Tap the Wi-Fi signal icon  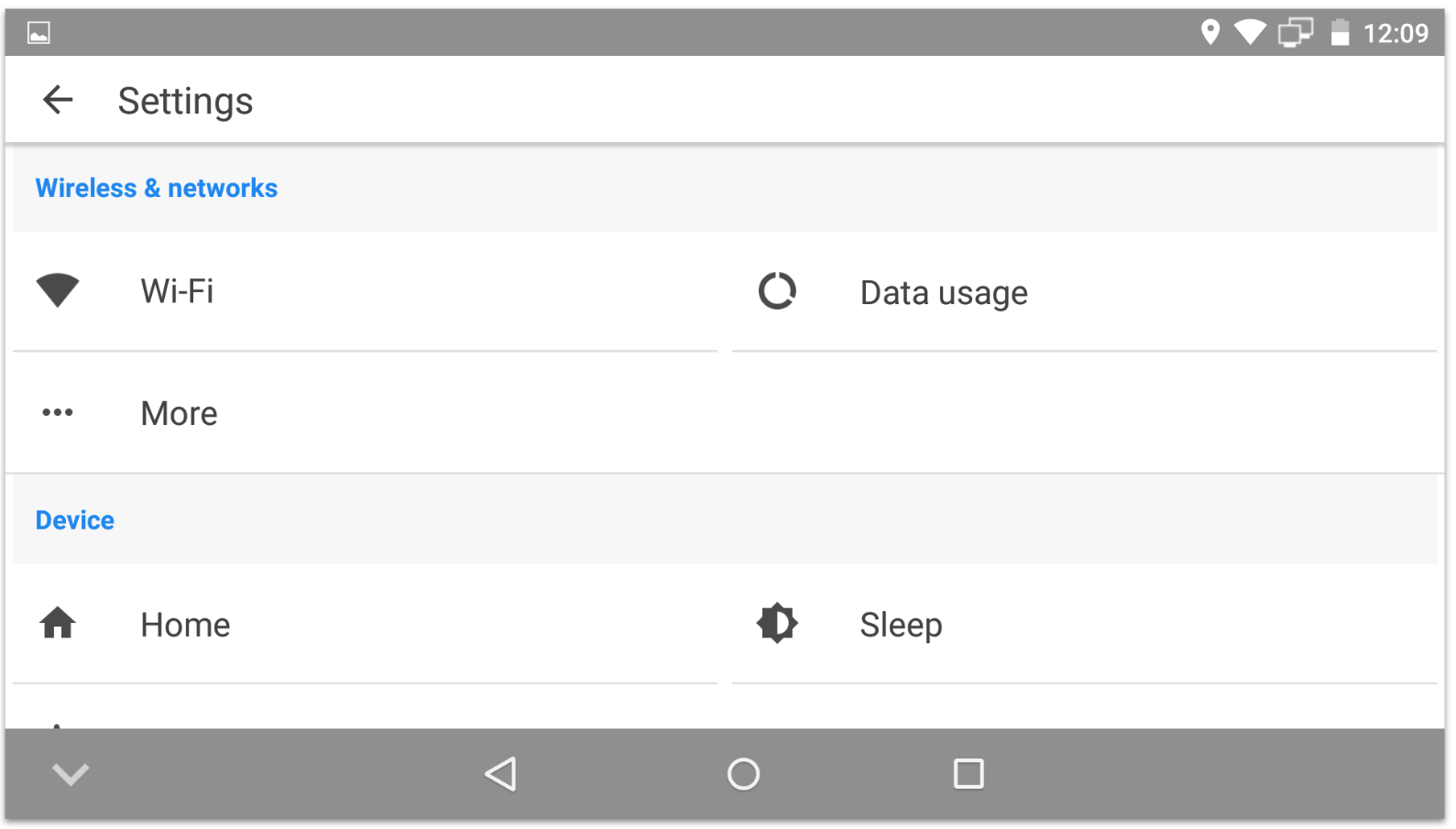click(58, 290)
